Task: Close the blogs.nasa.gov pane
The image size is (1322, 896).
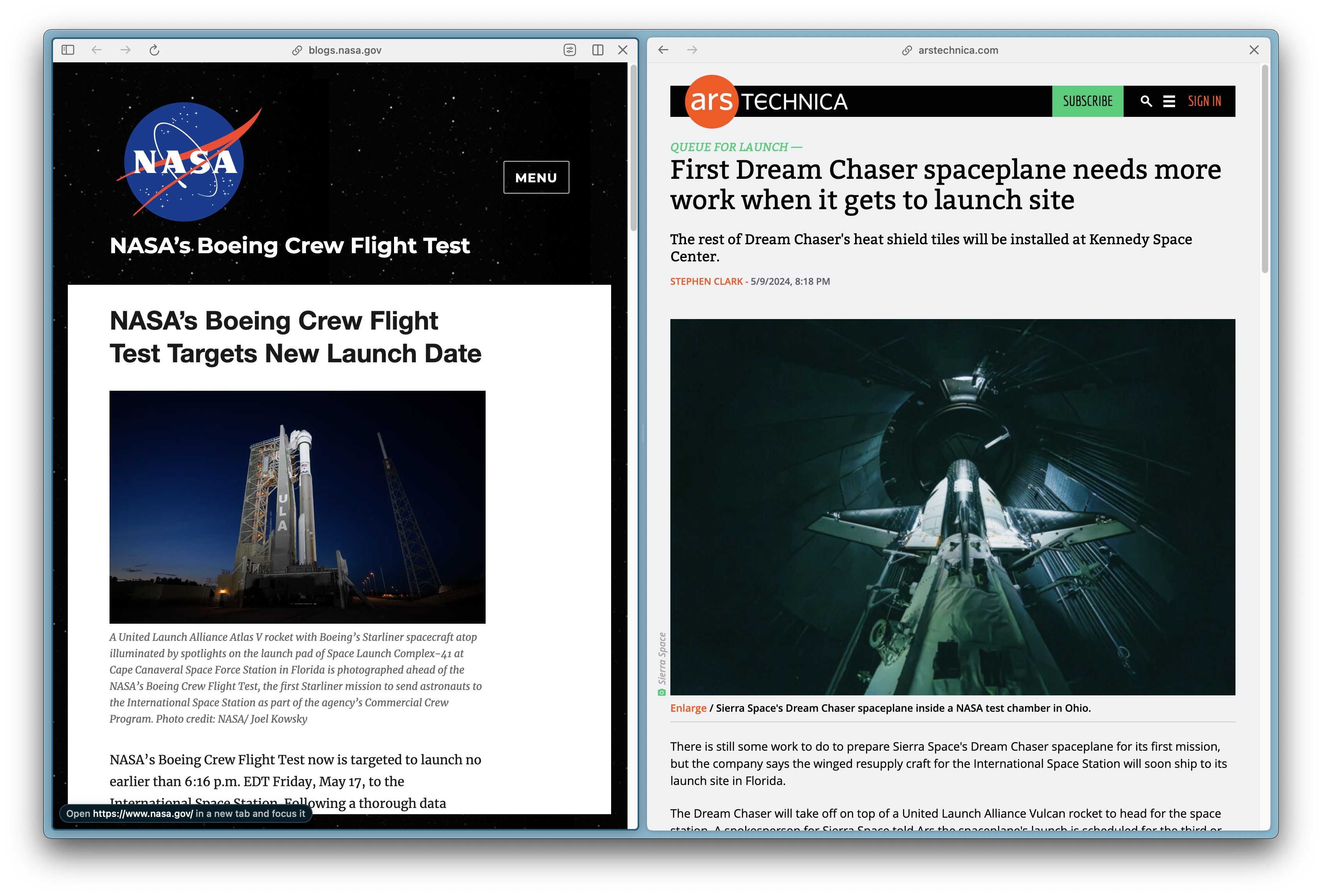Action: point(623,50)
